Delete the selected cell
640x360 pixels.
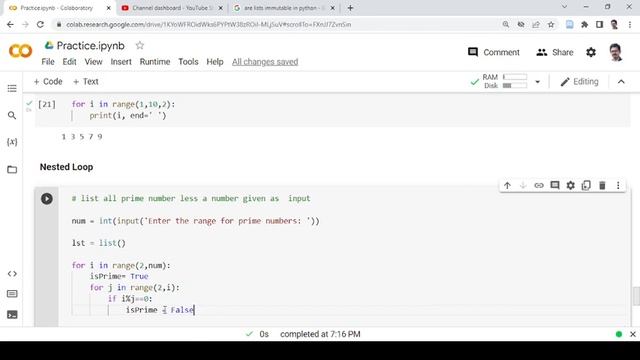(602, 186)
